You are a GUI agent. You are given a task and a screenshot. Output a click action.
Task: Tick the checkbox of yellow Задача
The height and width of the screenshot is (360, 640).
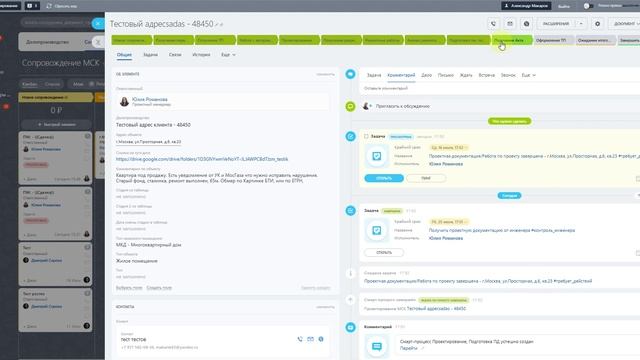[366, 136]
